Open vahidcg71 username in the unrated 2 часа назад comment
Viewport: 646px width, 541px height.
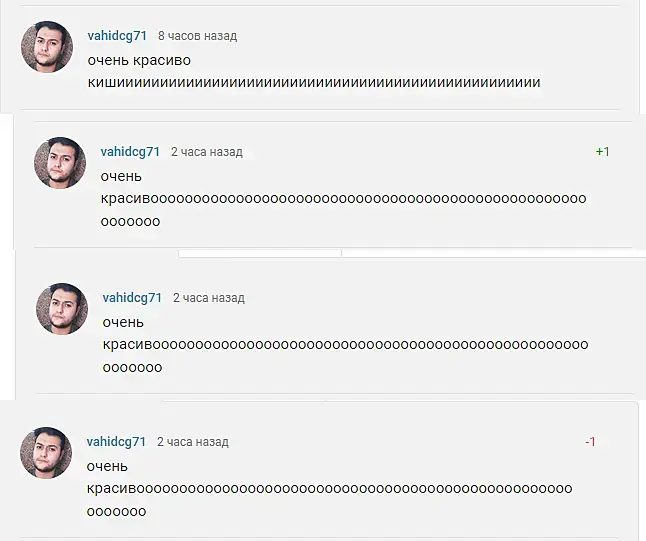click(132, 298)
